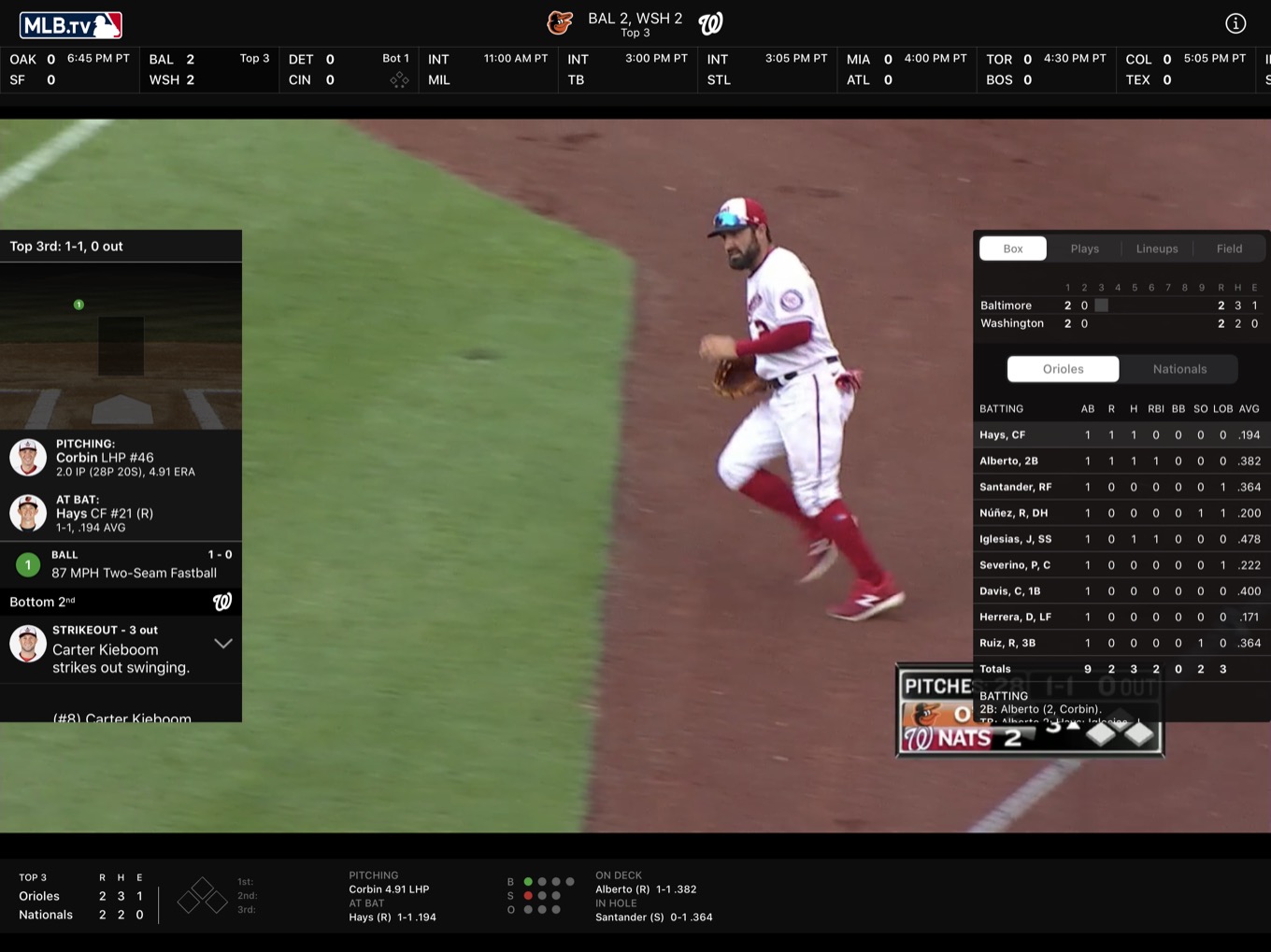Screen dimensions: 1271x952
Task: Select the COL vs TEX game tile
Action: point(1185,70)
